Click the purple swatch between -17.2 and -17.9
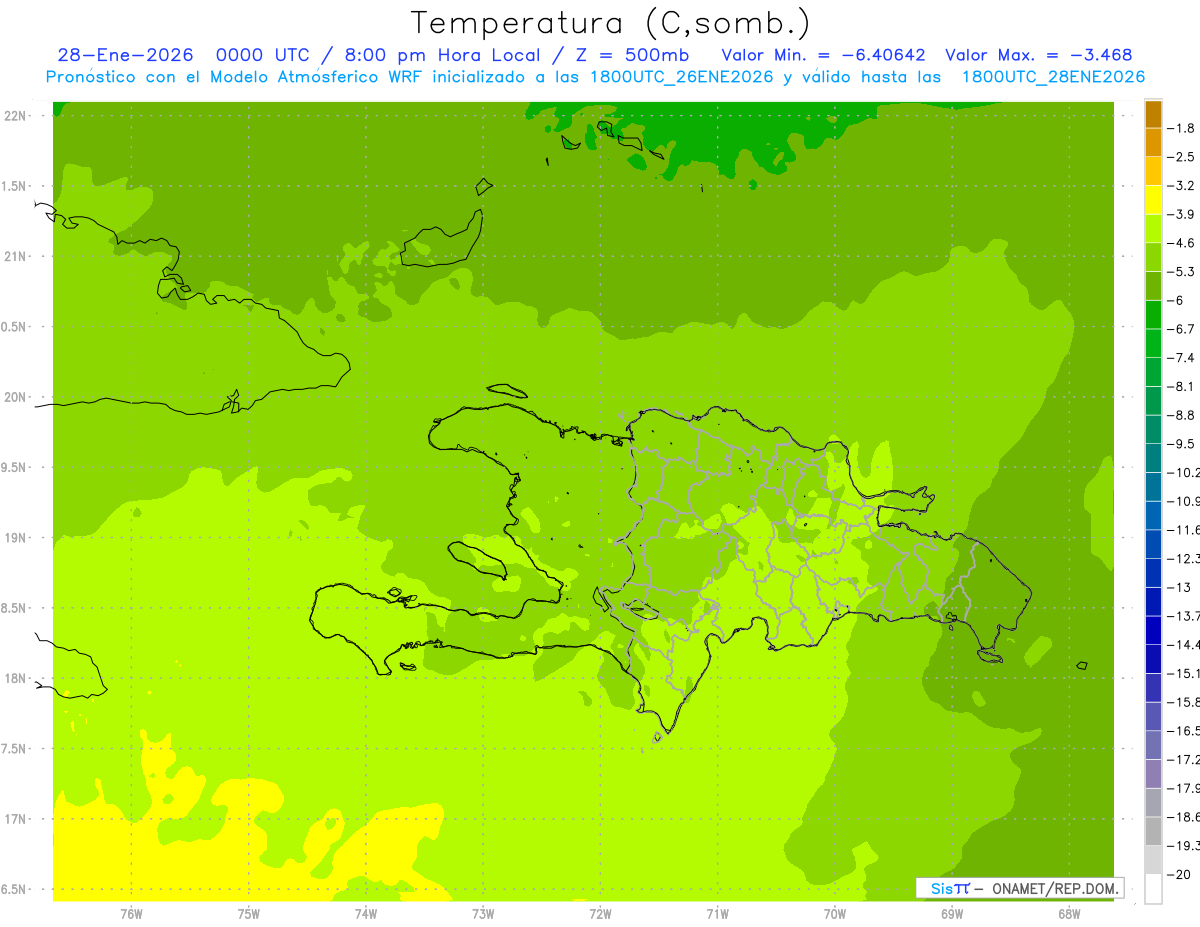 [x=1153, y=774]
